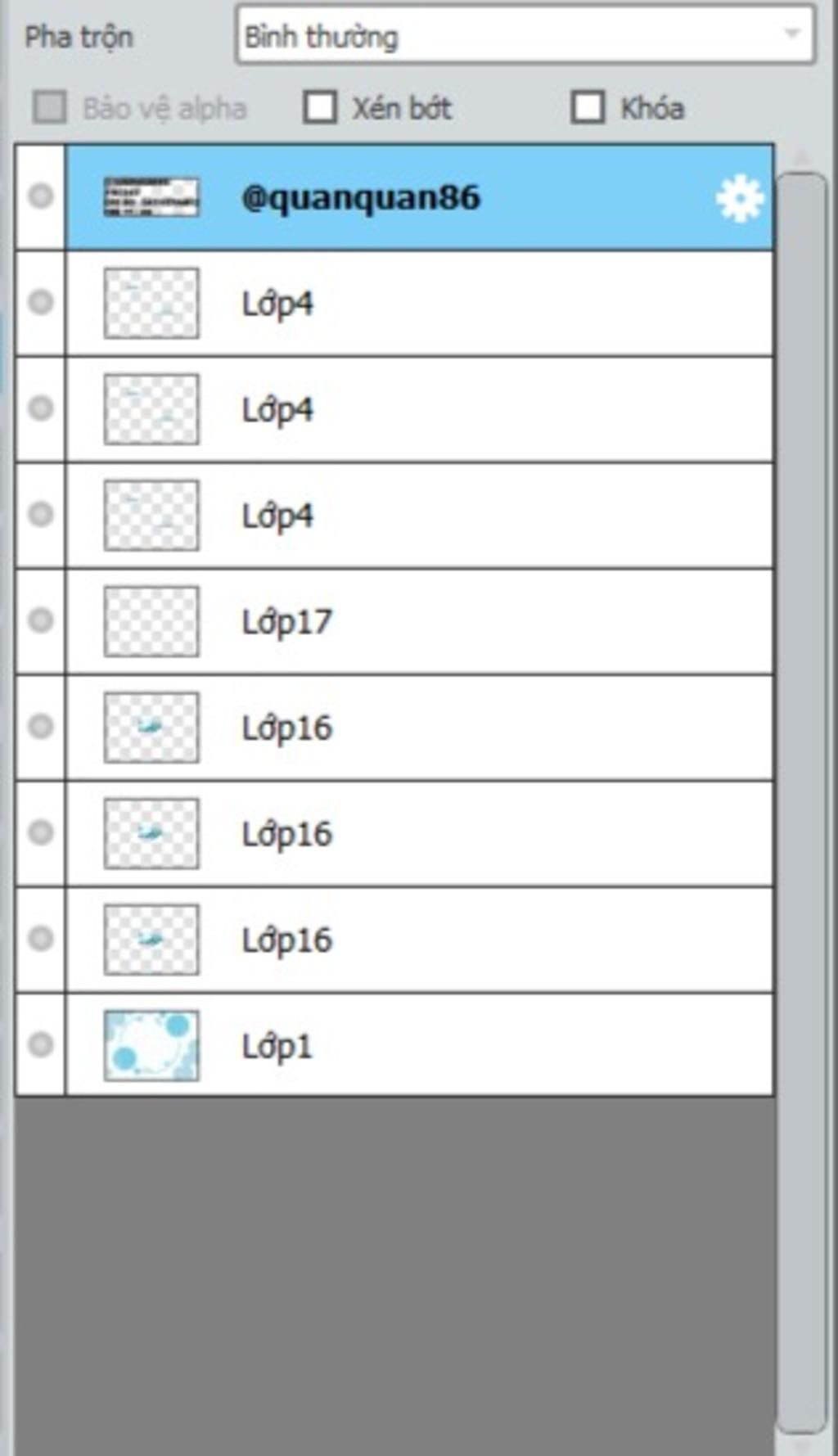This screenshot has width=838, height=1456.
Task: Hide the Lớp17 layer
Action: click(40, 620)
